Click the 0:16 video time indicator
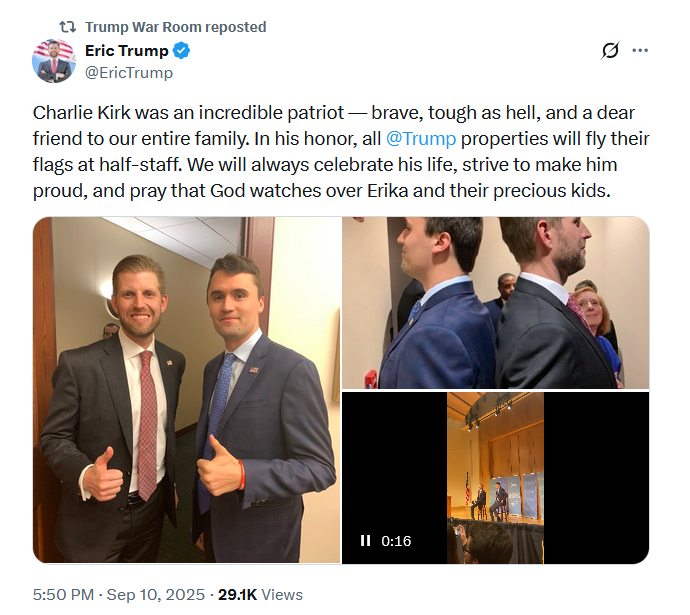This screenshot has width=690, height=615. click(x=396, y=541)
